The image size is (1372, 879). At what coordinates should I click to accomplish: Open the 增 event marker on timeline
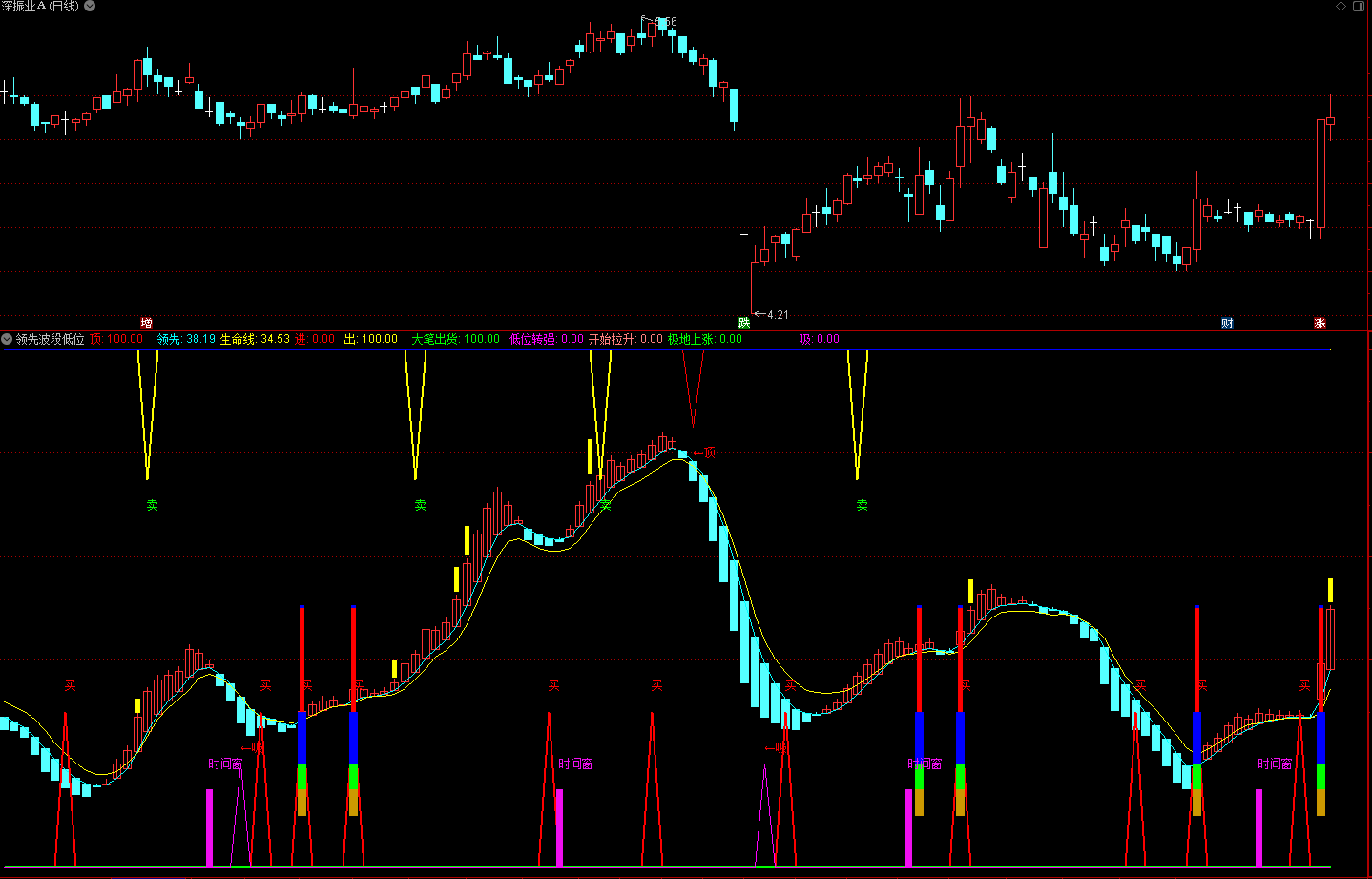146,324
